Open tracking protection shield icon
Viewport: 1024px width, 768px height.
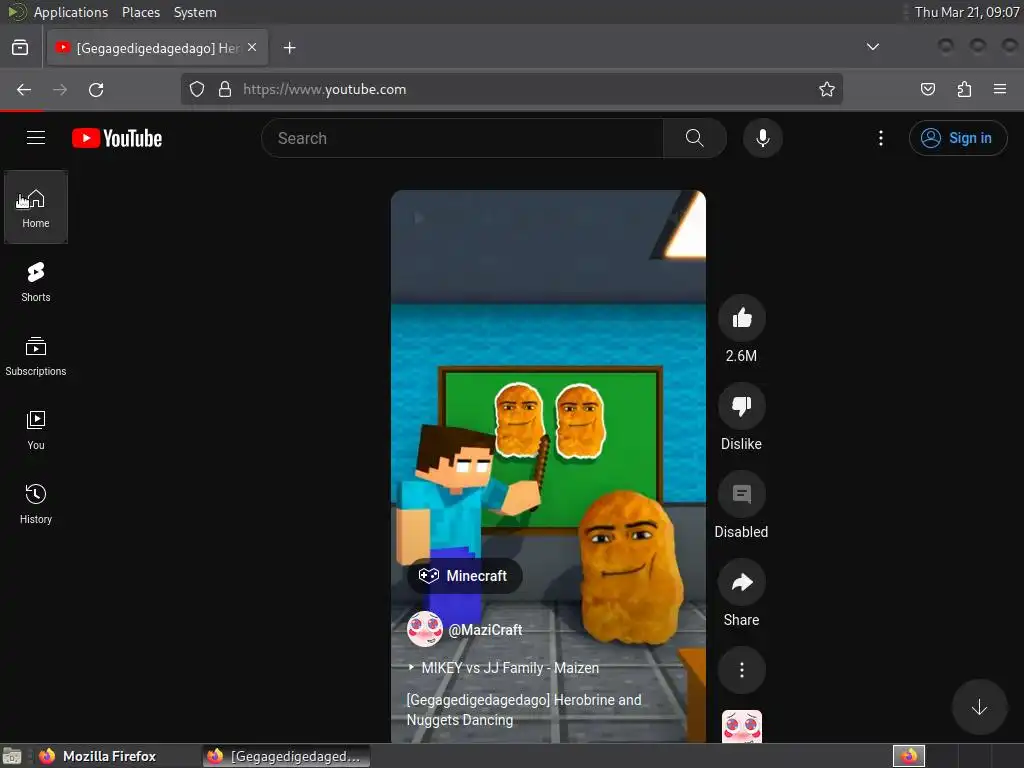coord(197,89)
